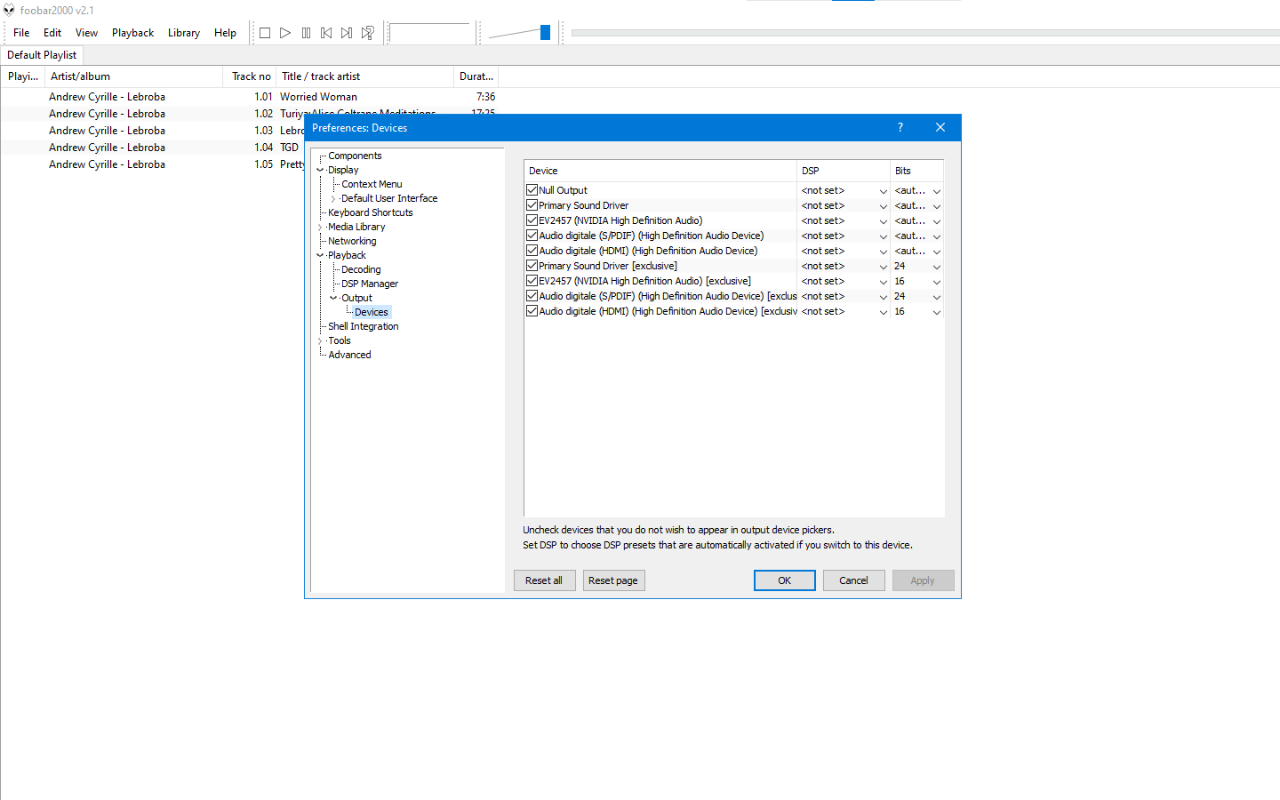Uncheck the Null Output device
This screenshot has height=800, width=1280.
[x=532, y=190]
